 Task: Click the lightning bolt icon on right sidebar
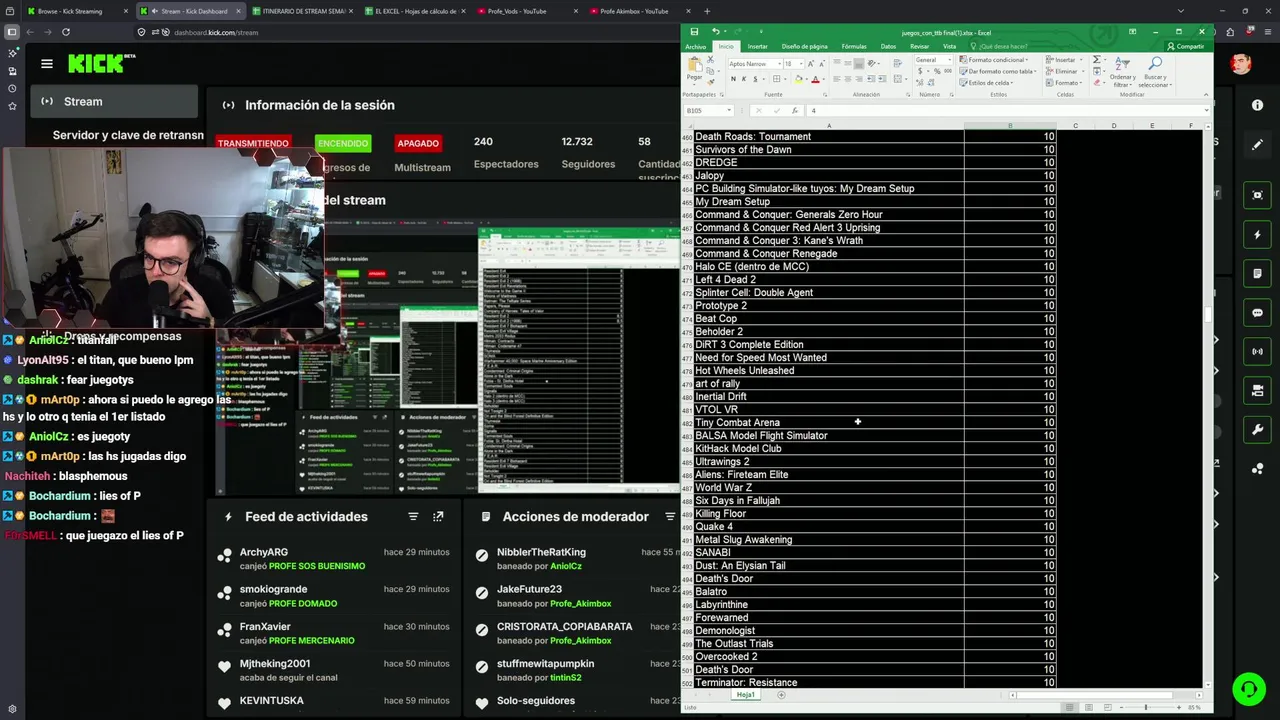click(x=1257, y=235)
